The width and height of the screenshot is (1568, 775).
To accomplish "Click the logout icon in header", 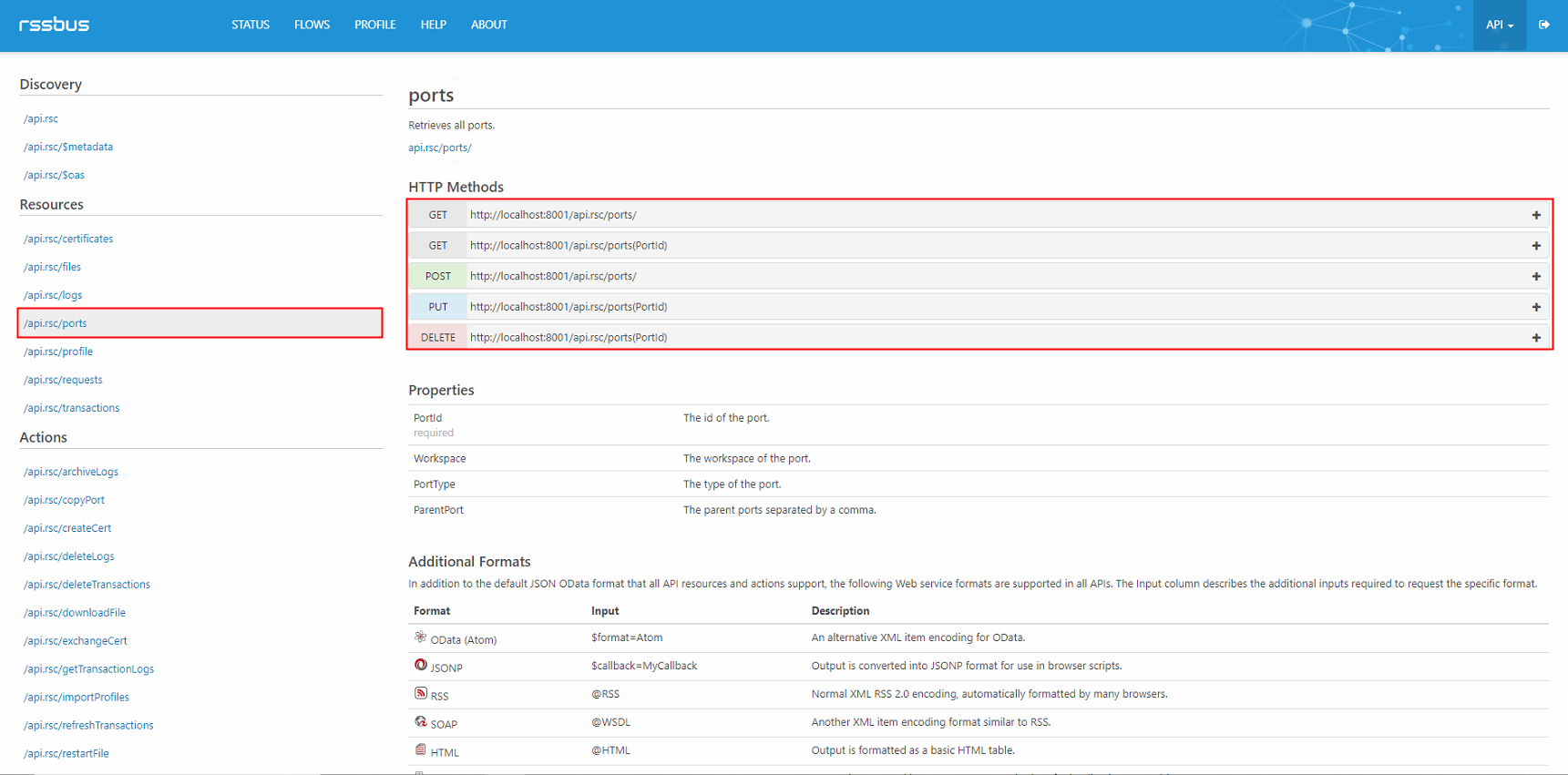I will (1543, 25).
